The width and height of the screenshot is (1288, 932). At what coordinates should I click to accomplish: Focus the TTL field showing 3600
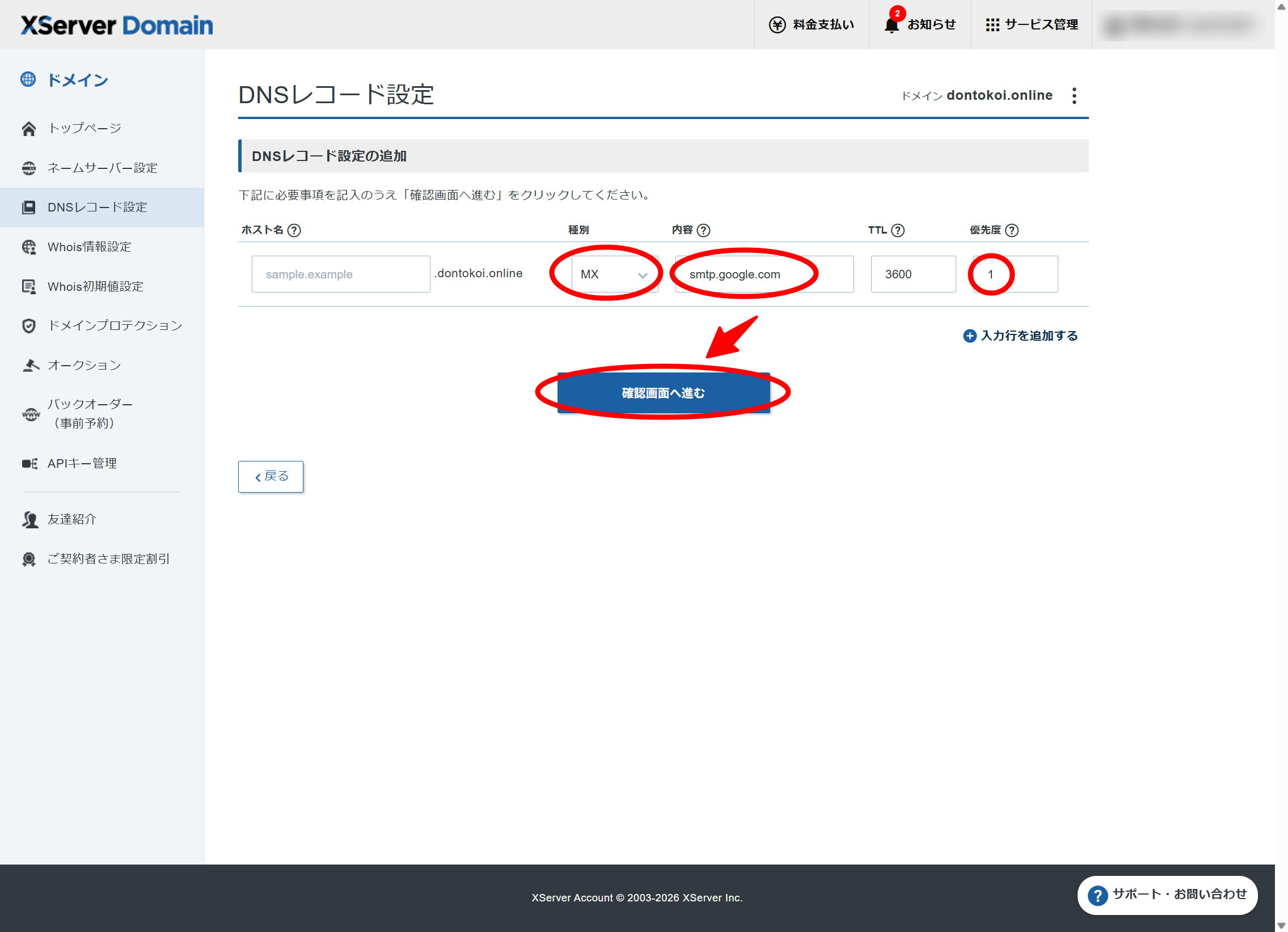pos(913,274)
